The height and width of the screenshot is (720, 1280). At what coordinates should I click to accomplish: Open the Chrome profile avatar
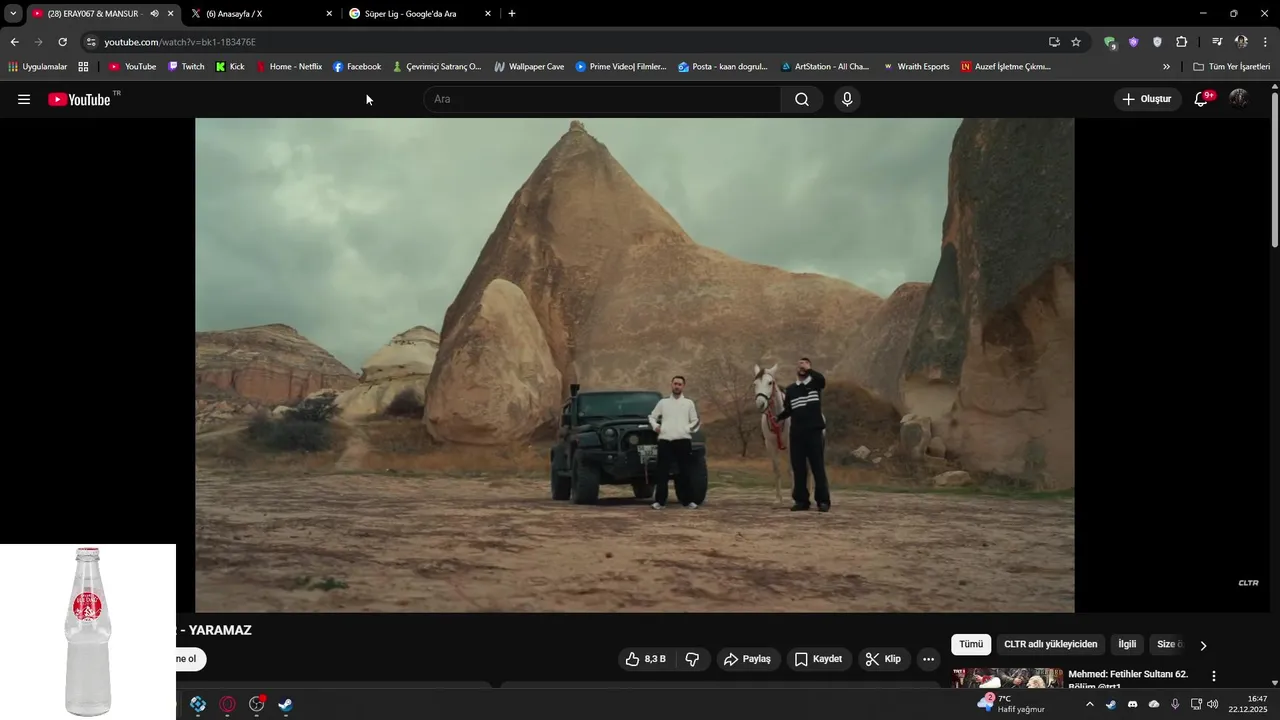coord(1241,42)
